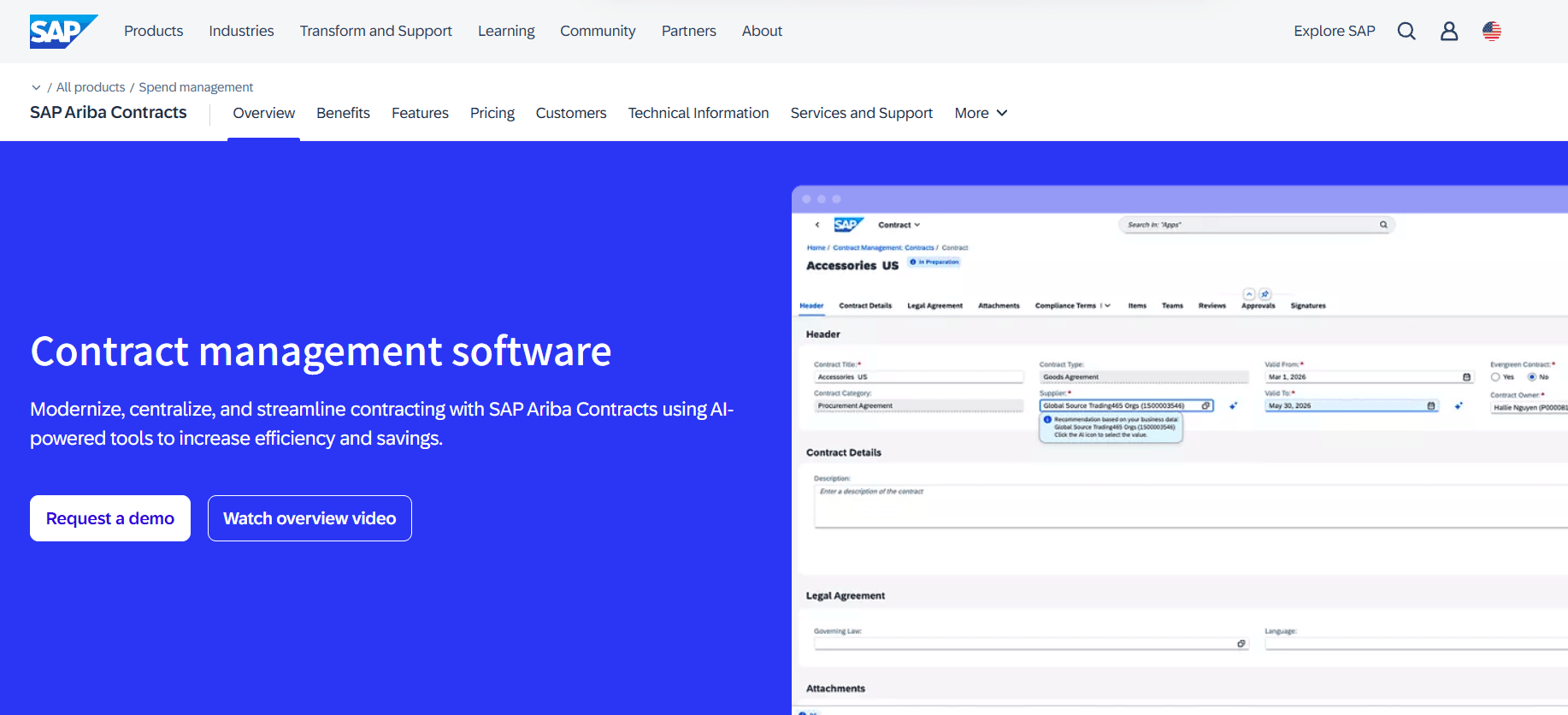Click the info icon on the In Preparation badge
1568x715 pixels.
913,262
